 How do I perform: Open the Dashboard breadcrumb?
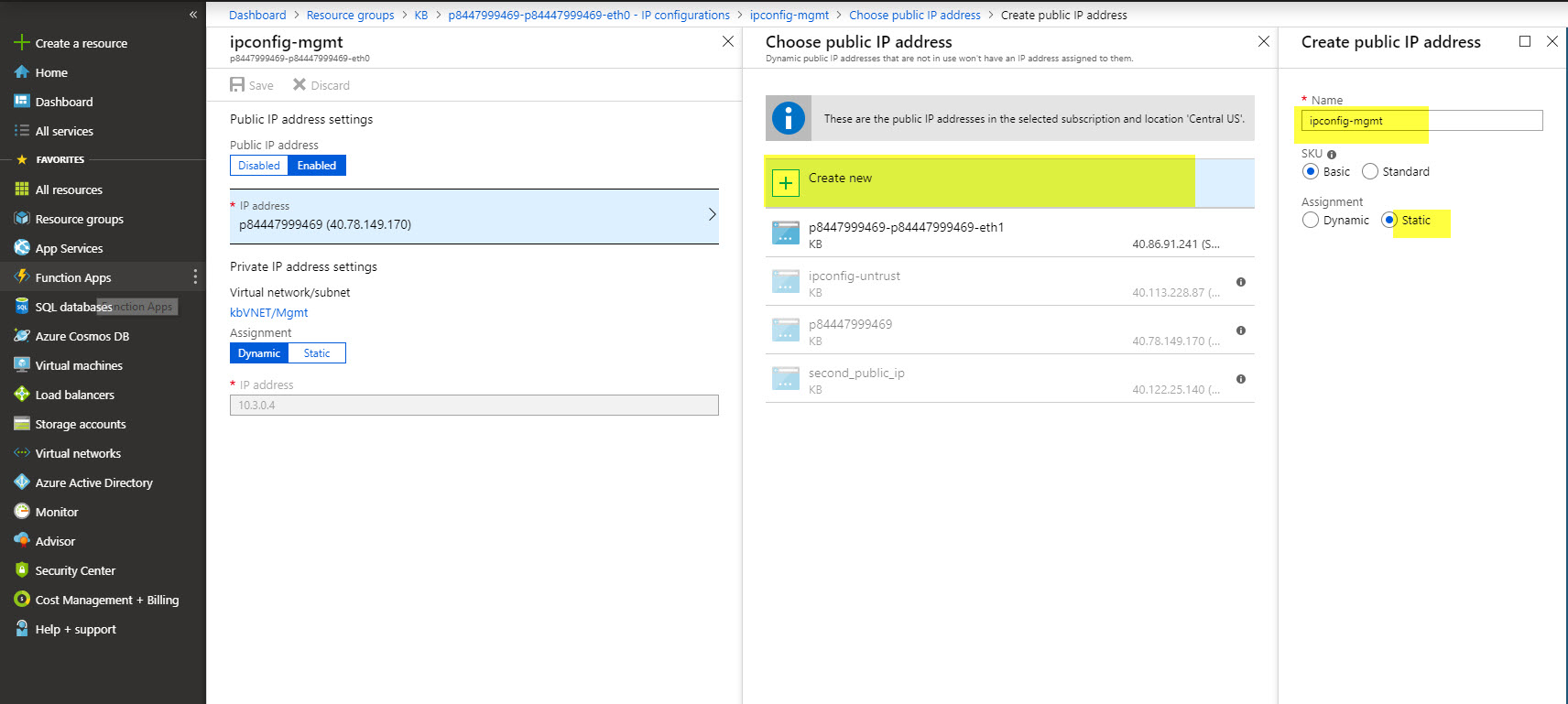pyautogui.click(x=257, y=15)
